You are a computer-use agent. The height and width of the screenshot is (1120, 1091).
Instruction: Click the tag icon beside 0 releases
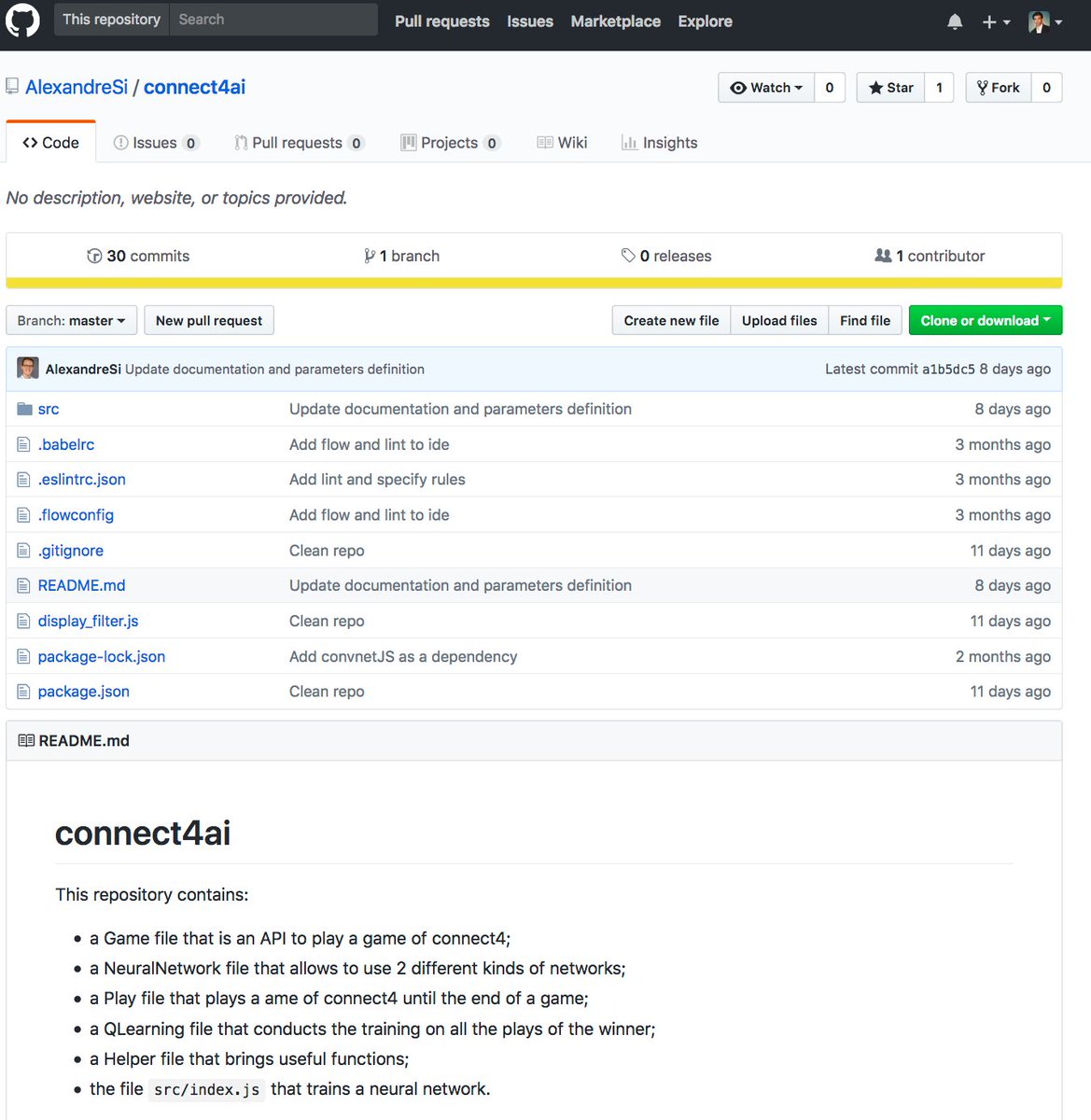[628, 256]
